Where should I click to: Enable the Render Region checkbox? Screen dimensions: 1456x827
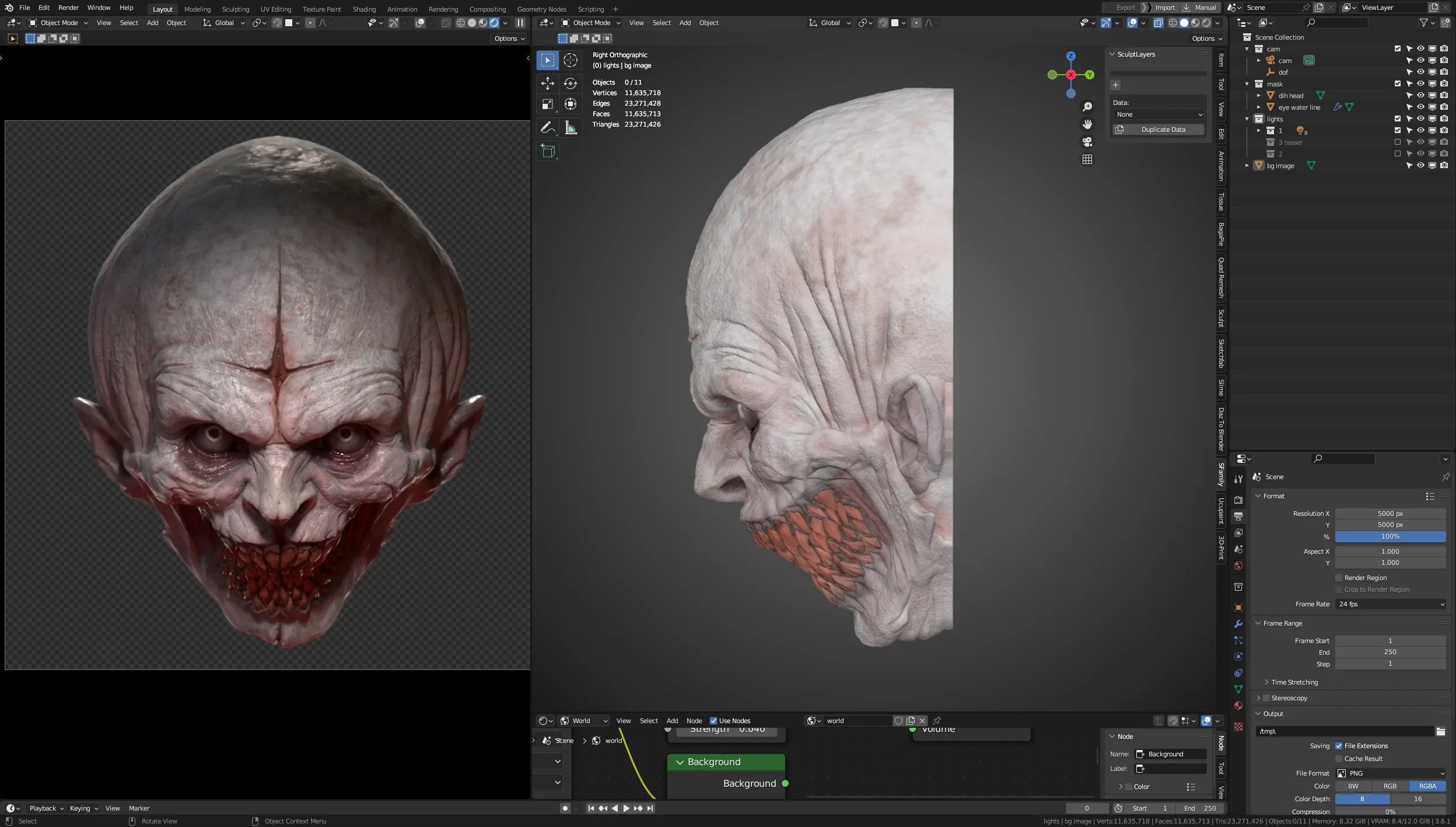click(x=1339, y=578)
